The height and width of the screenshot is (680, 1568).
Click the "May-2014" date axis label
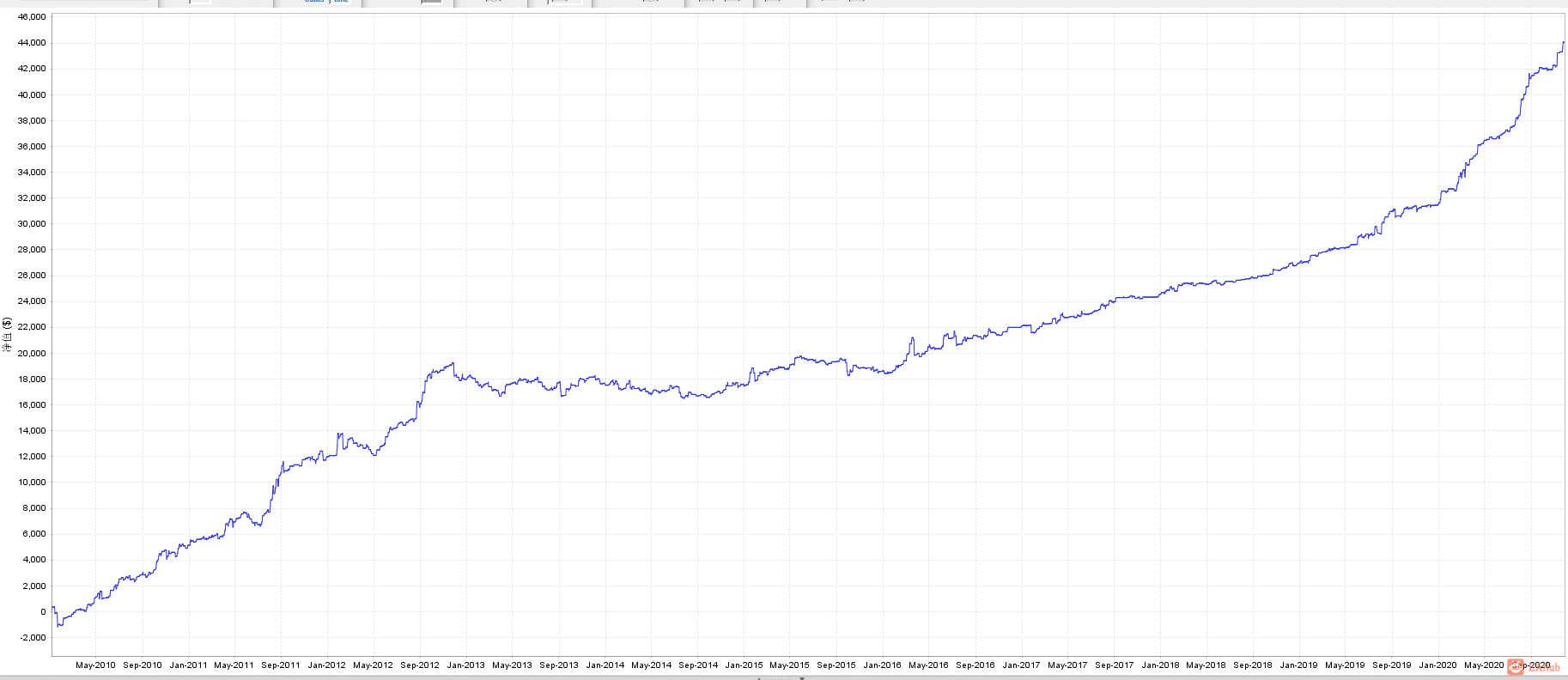click(652, 665)
